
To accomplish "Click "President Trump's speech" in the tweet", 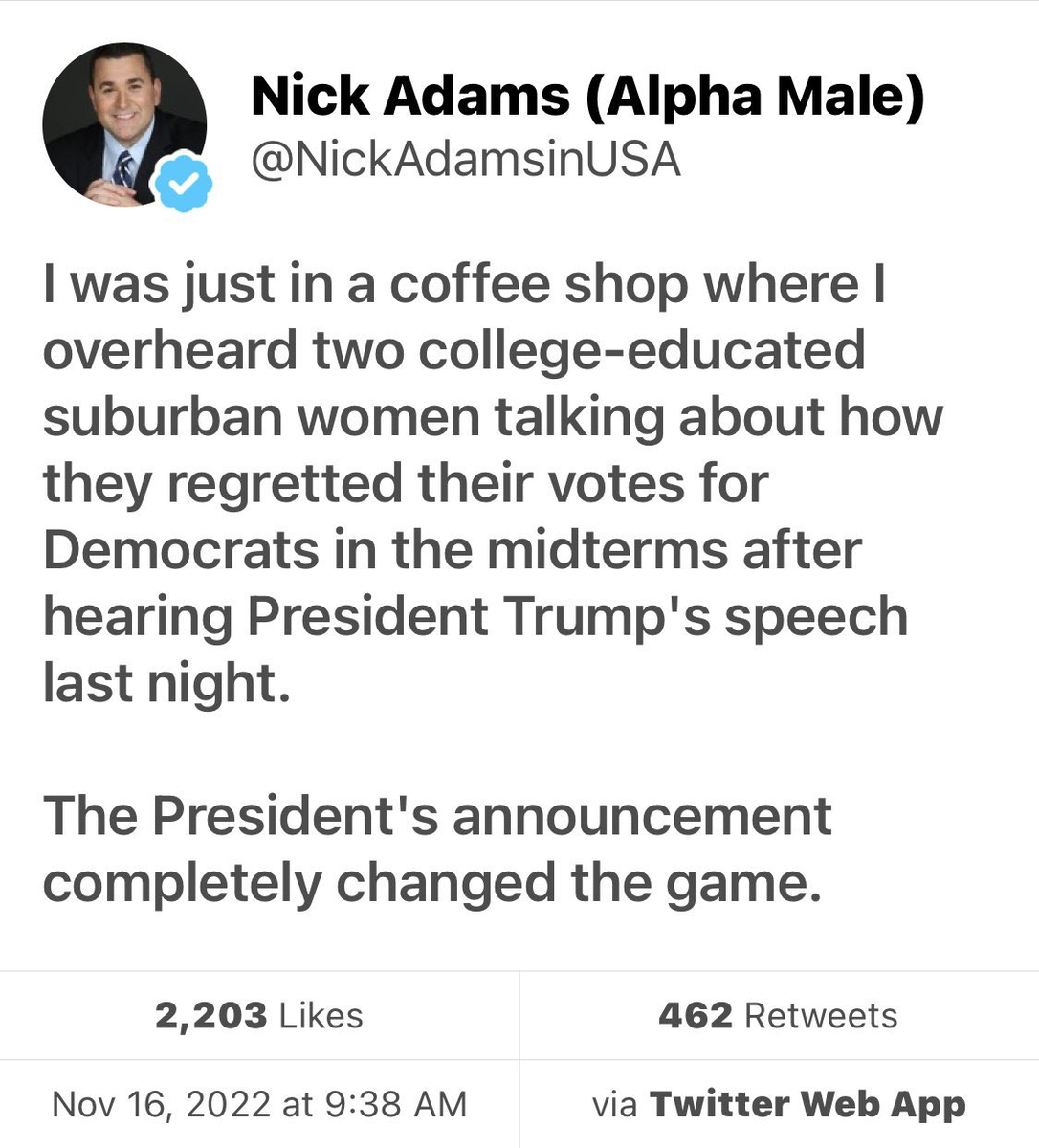I will (x=577, y=616).
